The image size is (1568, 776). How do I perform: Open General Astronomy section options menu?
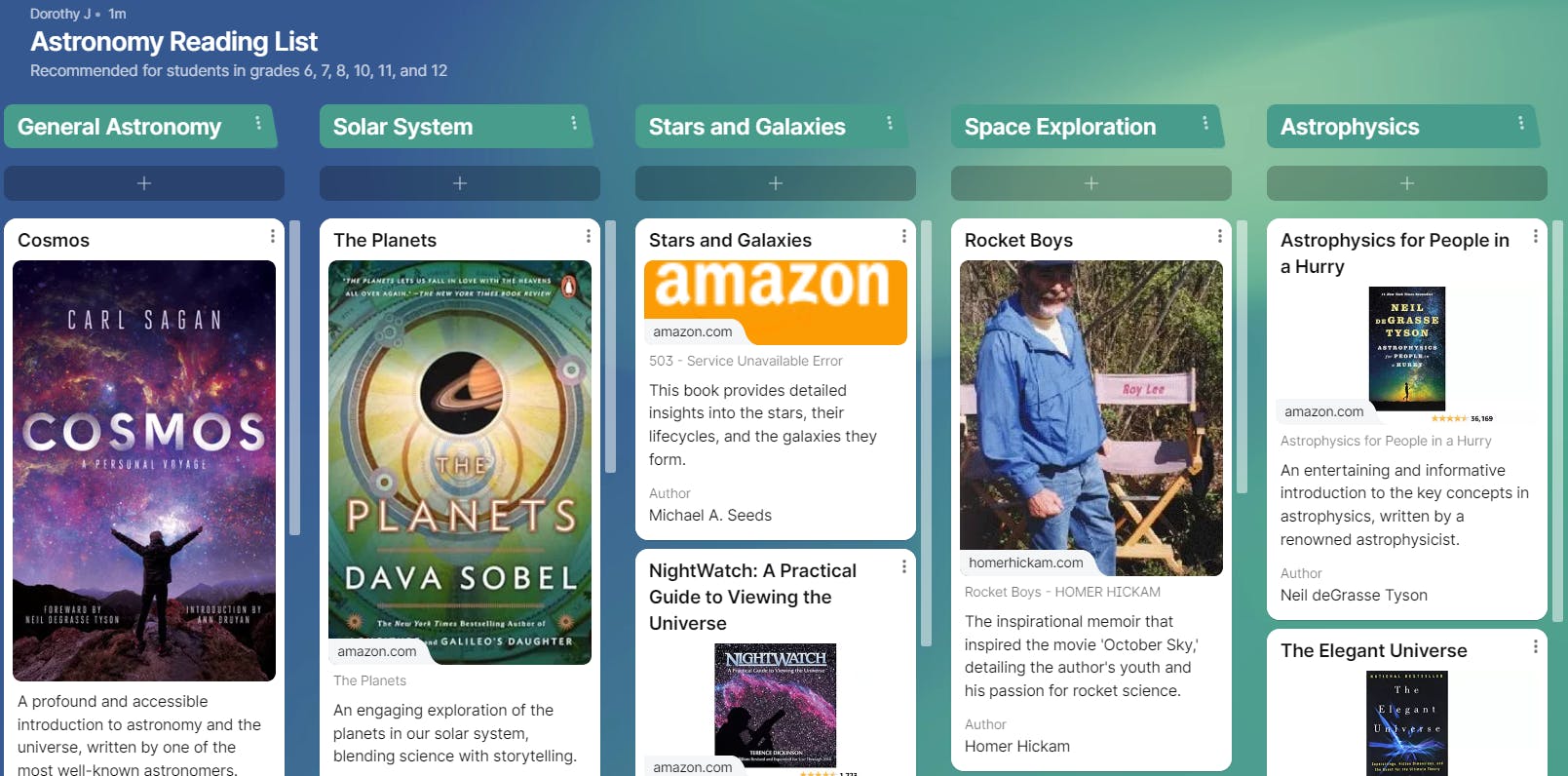258,123
